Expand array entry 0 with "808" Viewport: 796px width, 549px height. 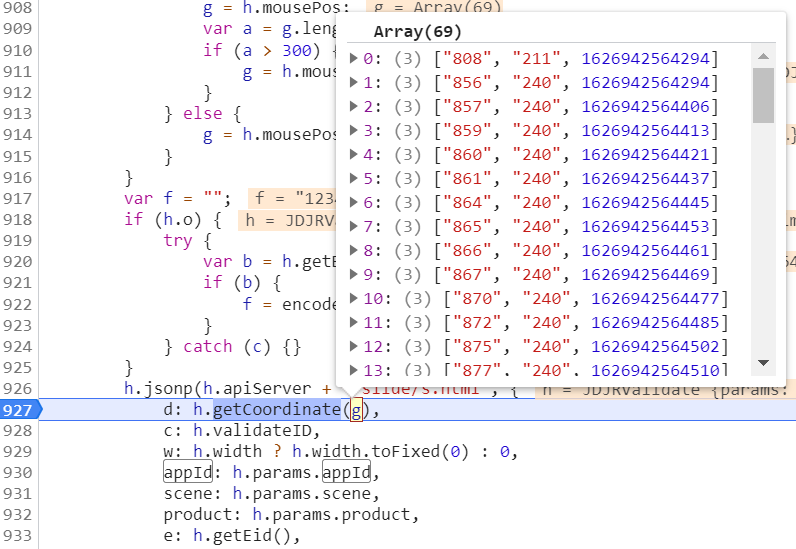(354, 58)
